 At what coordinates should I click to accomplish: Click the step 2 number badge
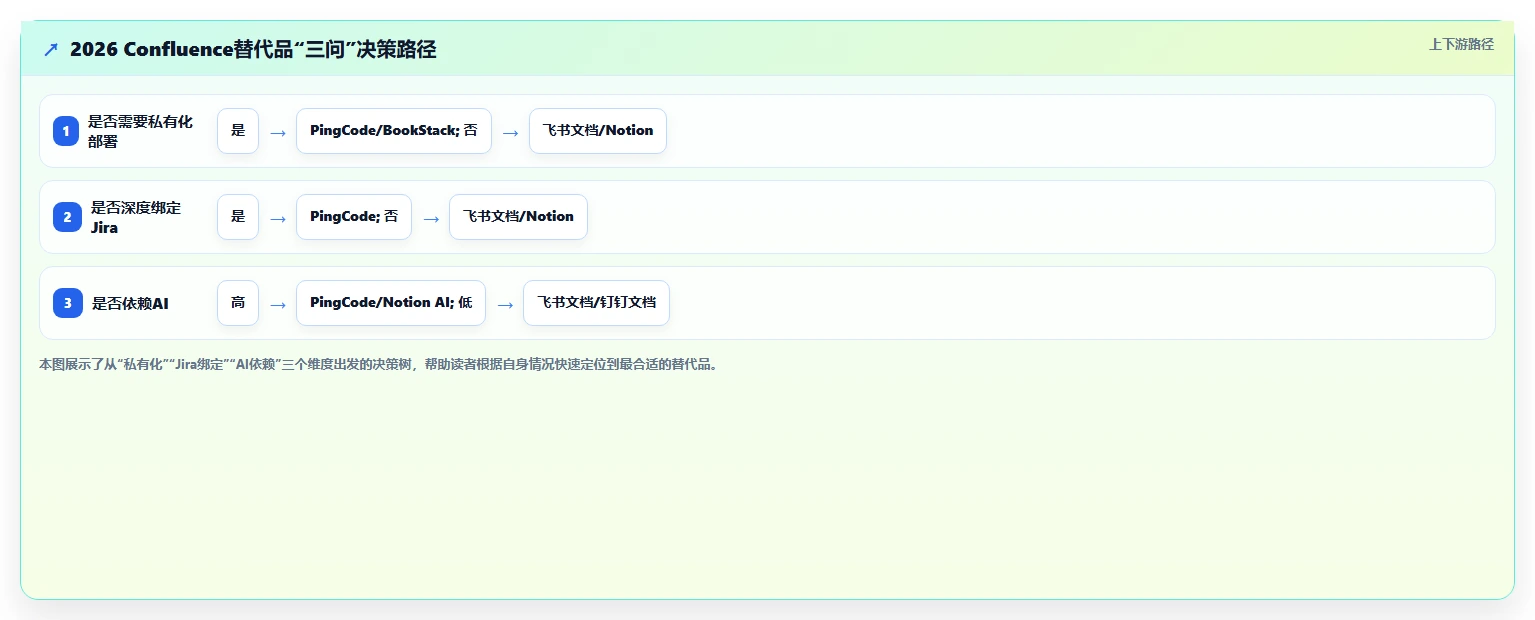(66, 217)
